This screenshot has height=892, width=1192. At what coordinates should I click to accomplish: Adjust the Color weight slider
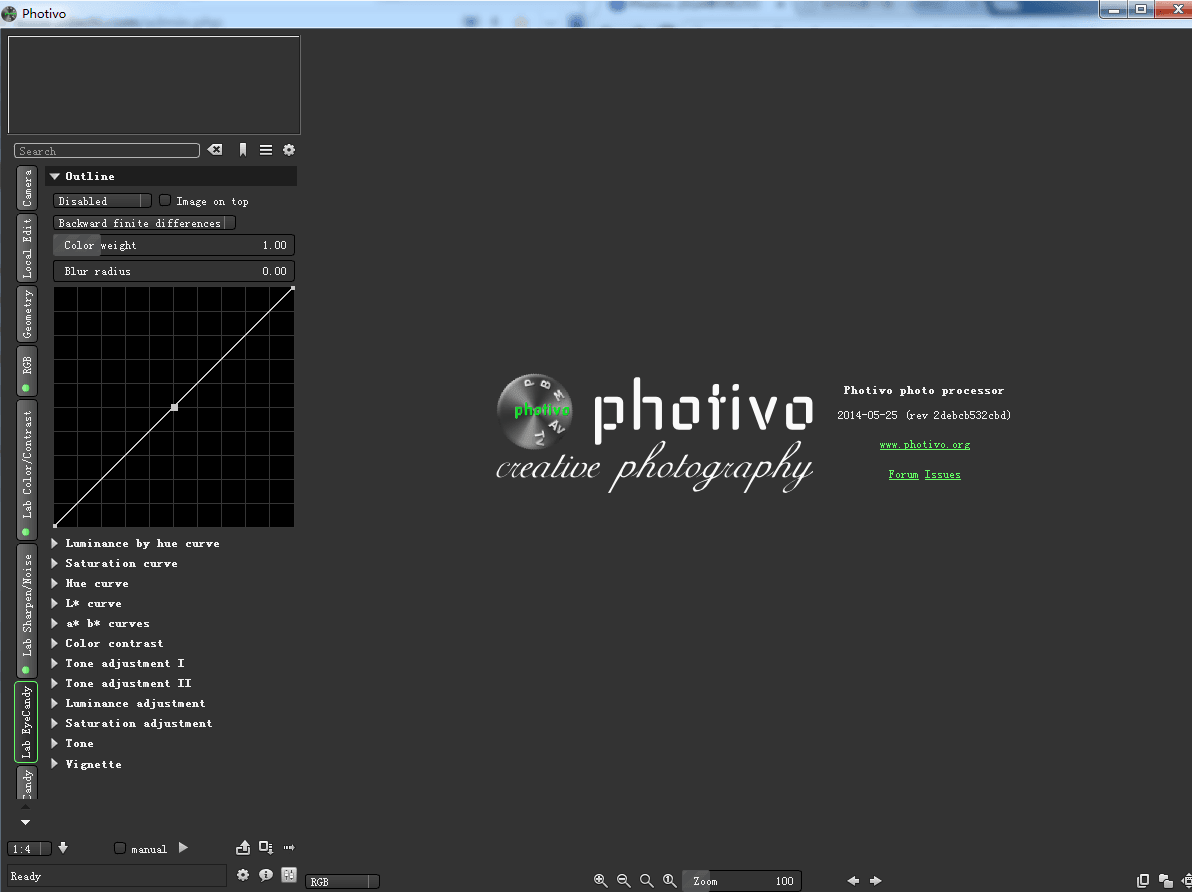[x=173, y=244]
